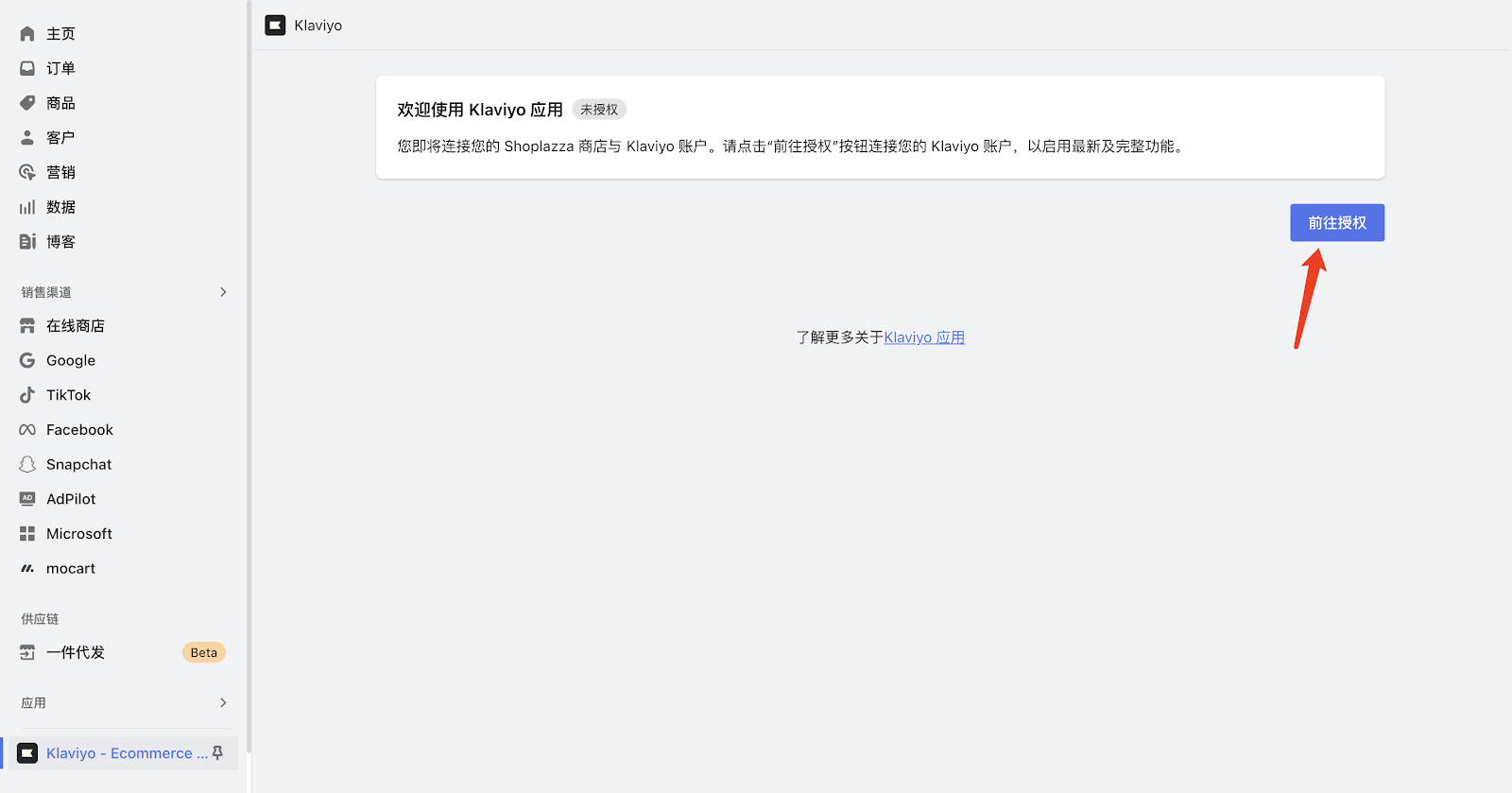This screenshot has height=793, width=1512.
Task: Click the 销售渠道 section label
Action: coord(46,292)
